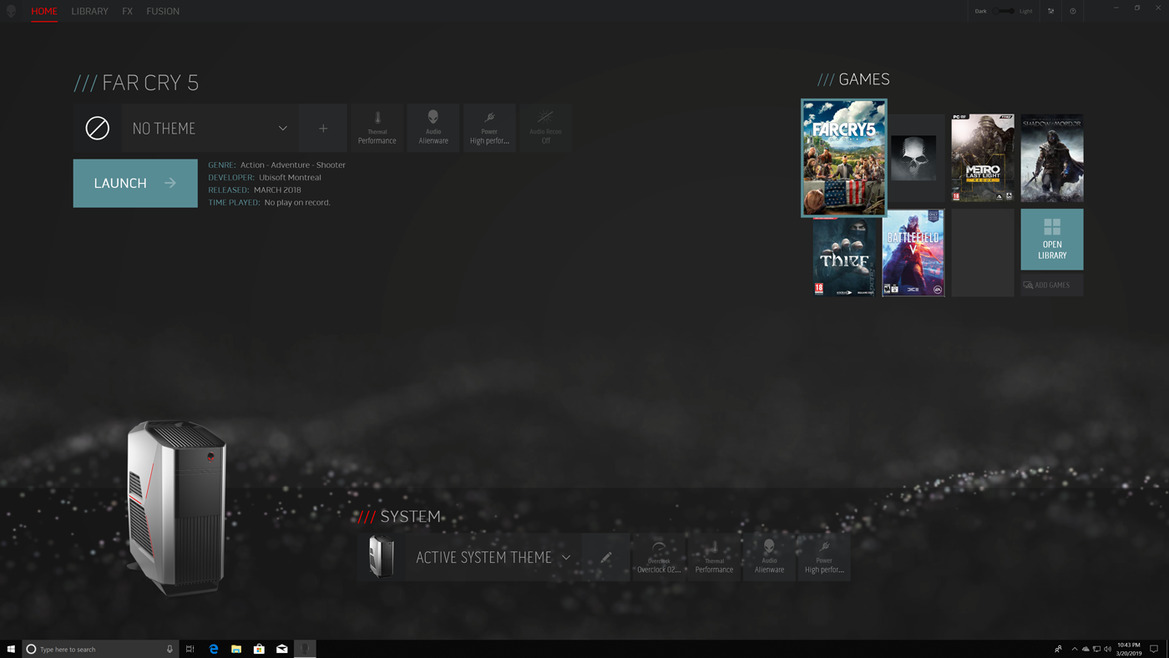Image resolution: width=1169 pixels, height=658 pixels.
Task: Select Shadow of Mordor game cover
Action: pos(1052,158)
